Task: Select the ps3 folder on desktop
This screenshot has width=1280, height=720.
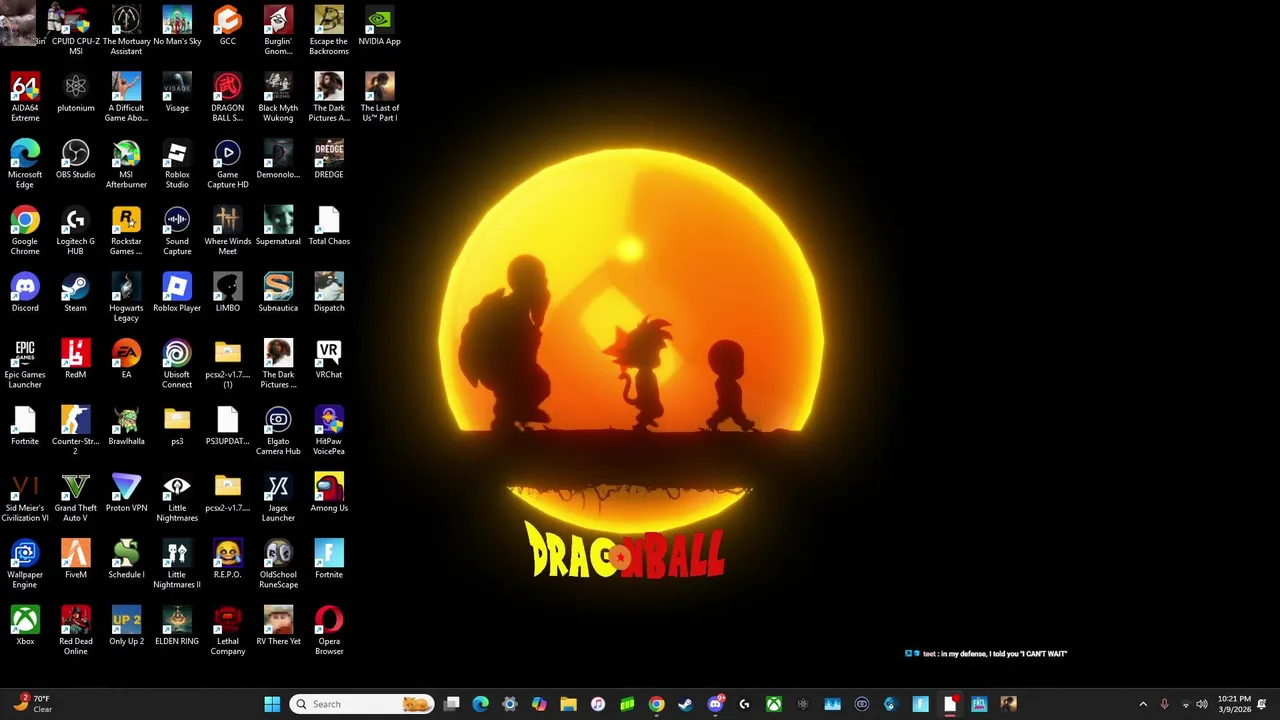Action: 177,426
